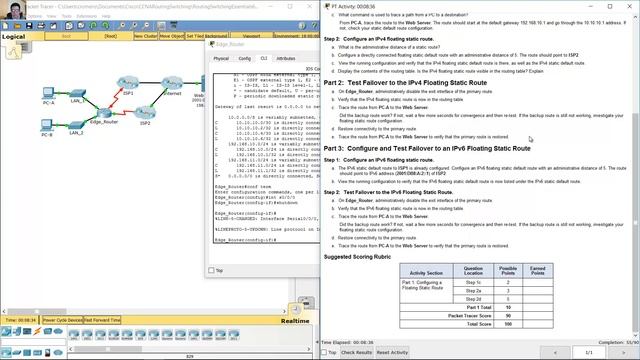Click the Move Object button
The image size is (640, 360).
point(171,36)
